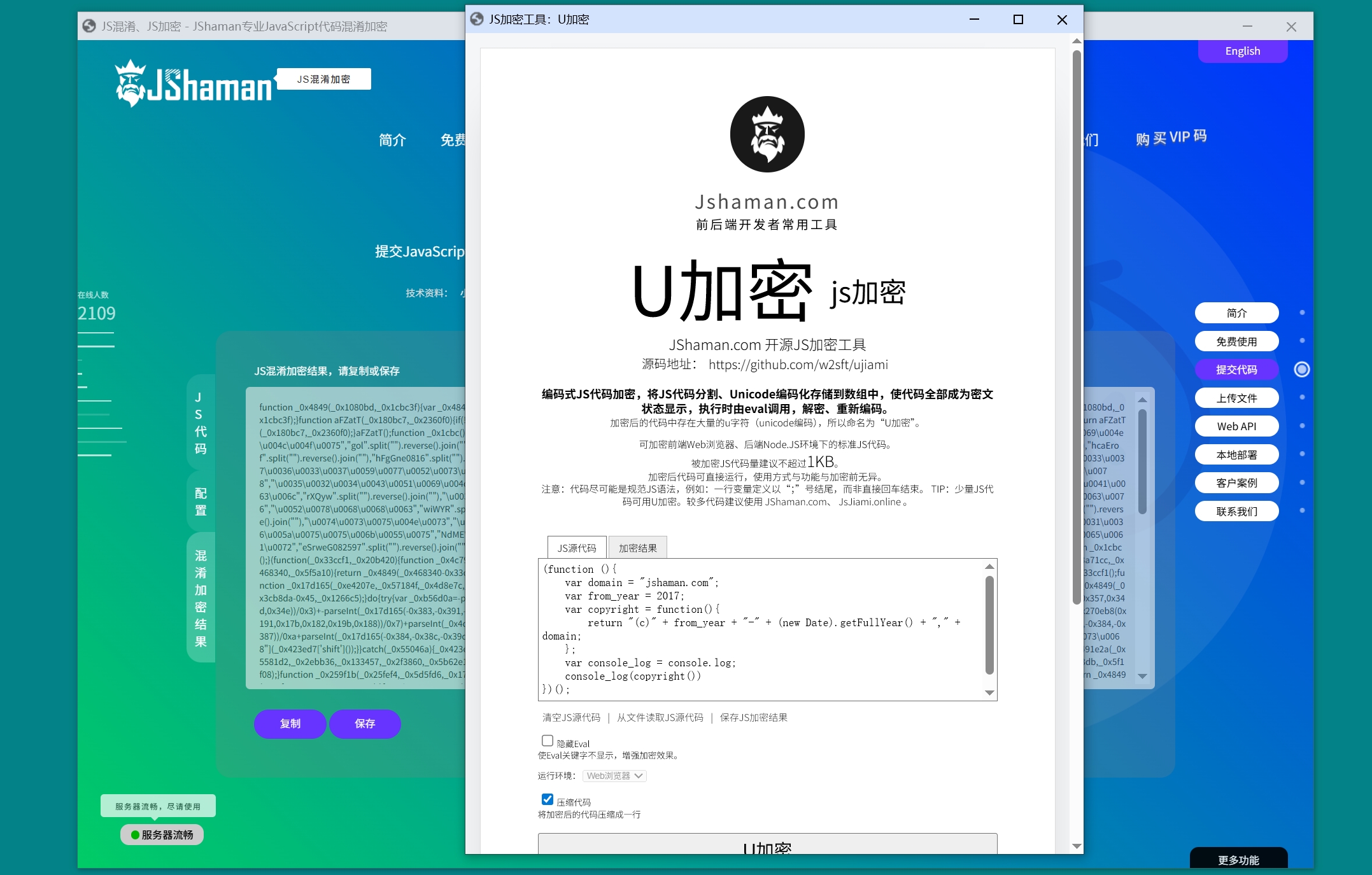This screenshot has height=875, width=1372.
Task: Click the JShaman logo on the webpage header
Action: (x=194, y=83)
